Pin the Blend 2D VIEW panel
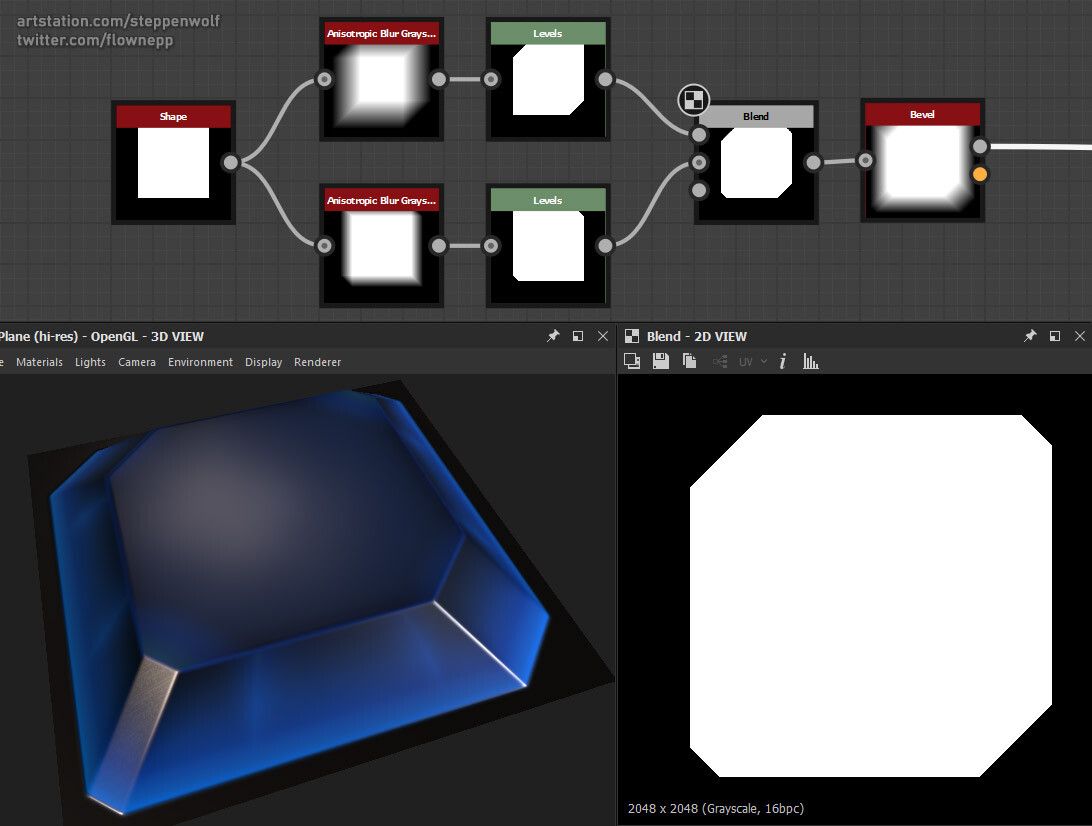This screenshot has width=1092, height=826. [x=1029, y=336]
